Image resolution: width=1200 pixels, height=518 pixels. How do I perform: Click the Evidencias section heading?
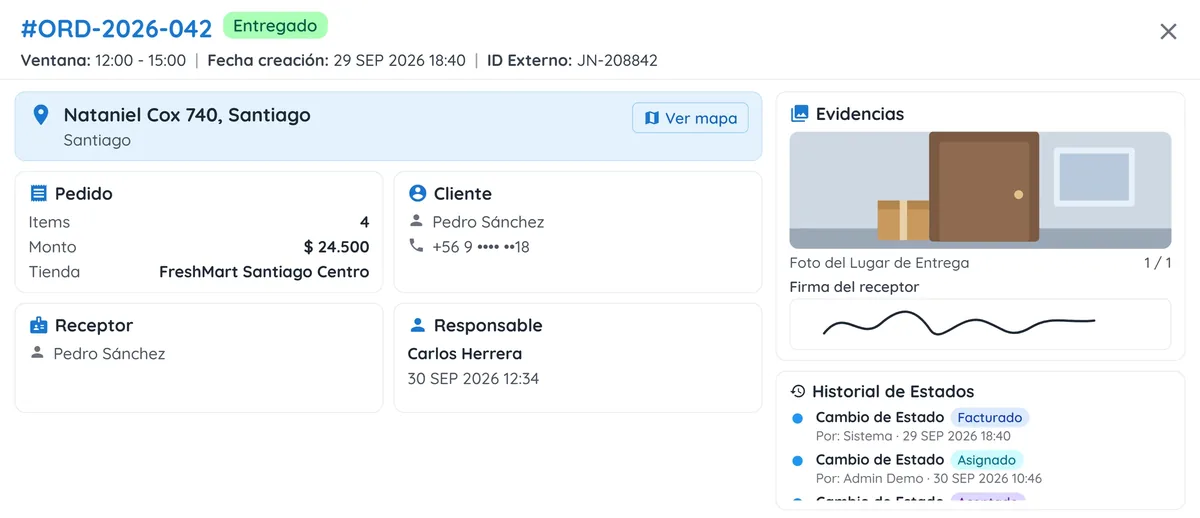point(860,114)
